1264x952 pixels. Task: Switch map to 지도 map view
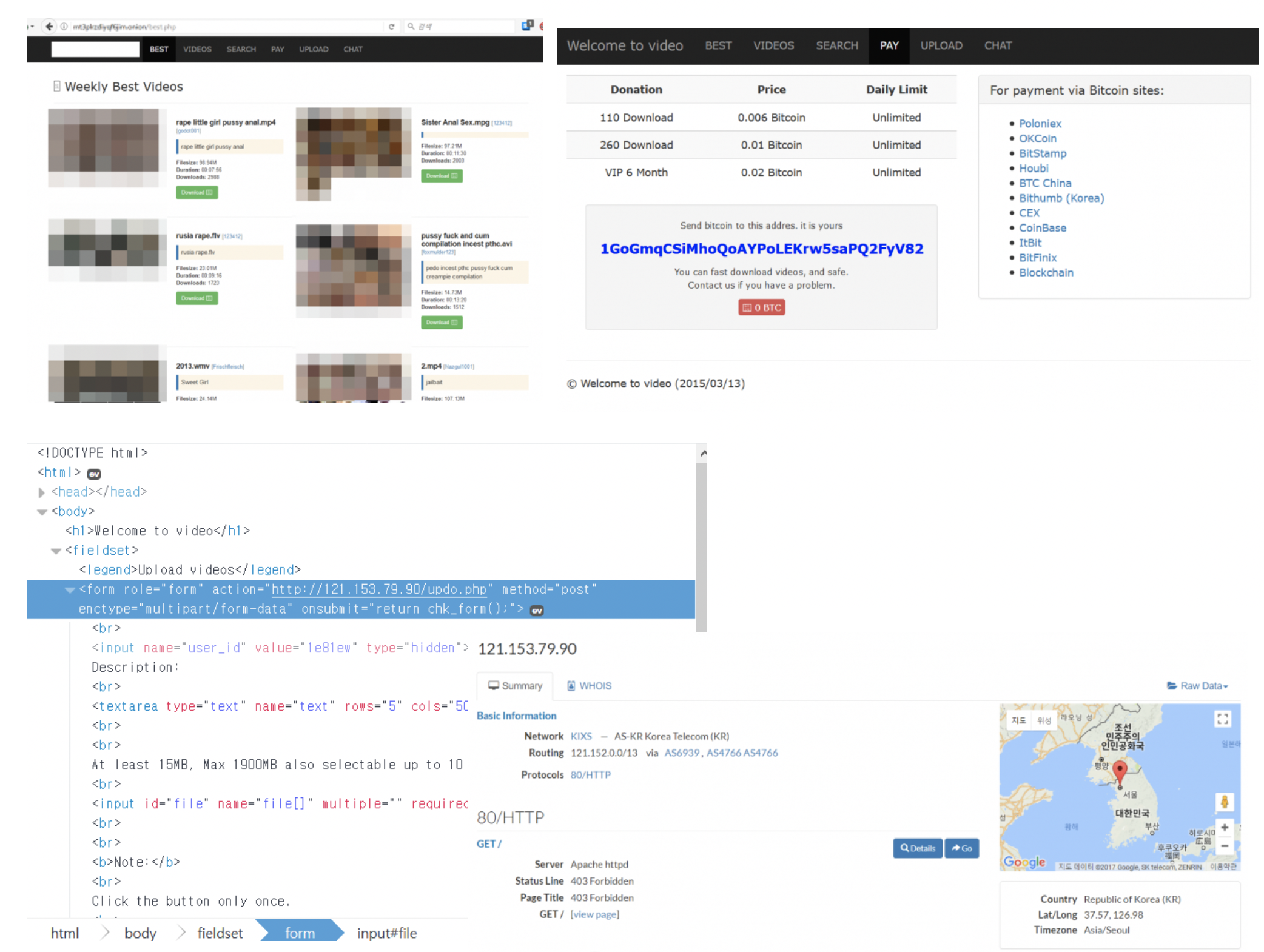point(1018,720)
